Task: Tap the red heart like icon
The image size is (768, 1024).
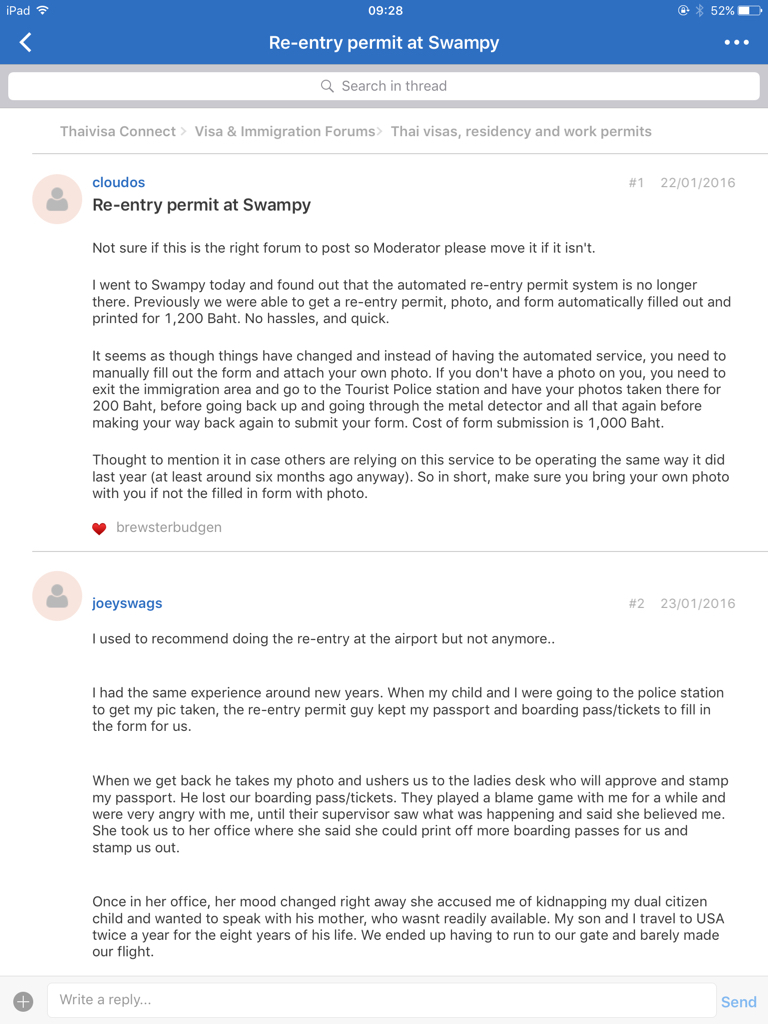Action: 99,528
